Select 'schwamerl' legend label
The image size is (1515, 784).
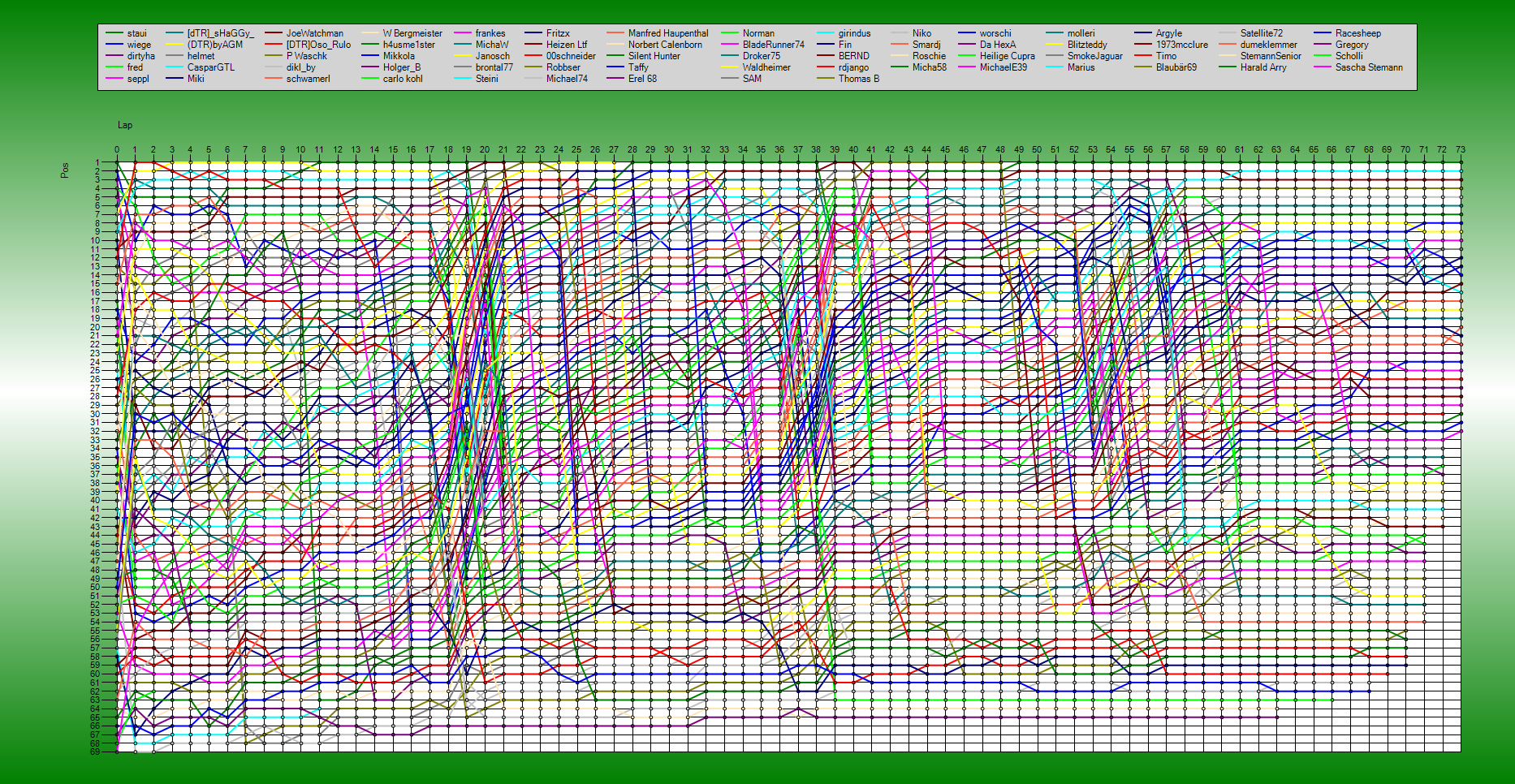coord(309,79)
